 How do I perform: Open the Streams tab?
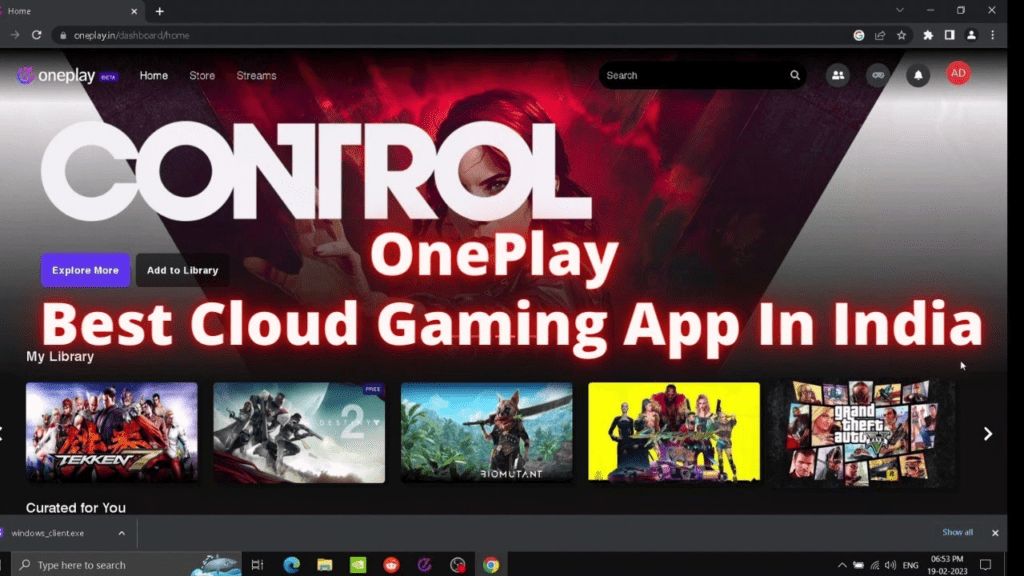coord(256,76)
